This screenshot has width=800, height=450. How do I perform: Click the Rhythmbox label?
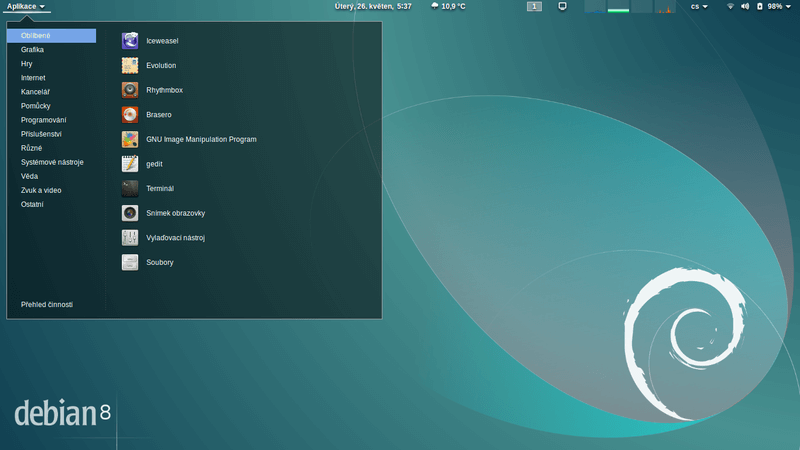(x=164, y=90)
